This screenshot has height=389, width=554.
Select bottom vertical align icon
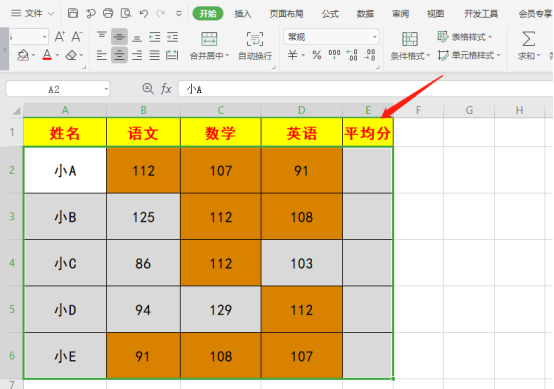[x=137, y=37]
